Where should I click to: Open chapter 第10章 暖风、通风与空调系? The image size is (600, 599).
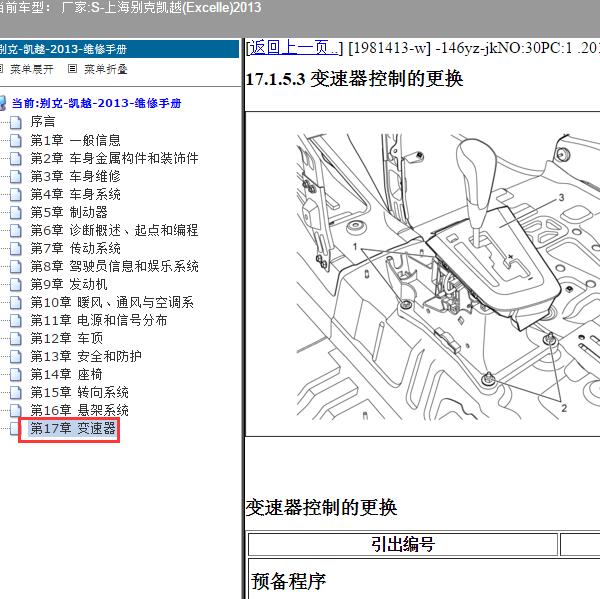point(112,302)
